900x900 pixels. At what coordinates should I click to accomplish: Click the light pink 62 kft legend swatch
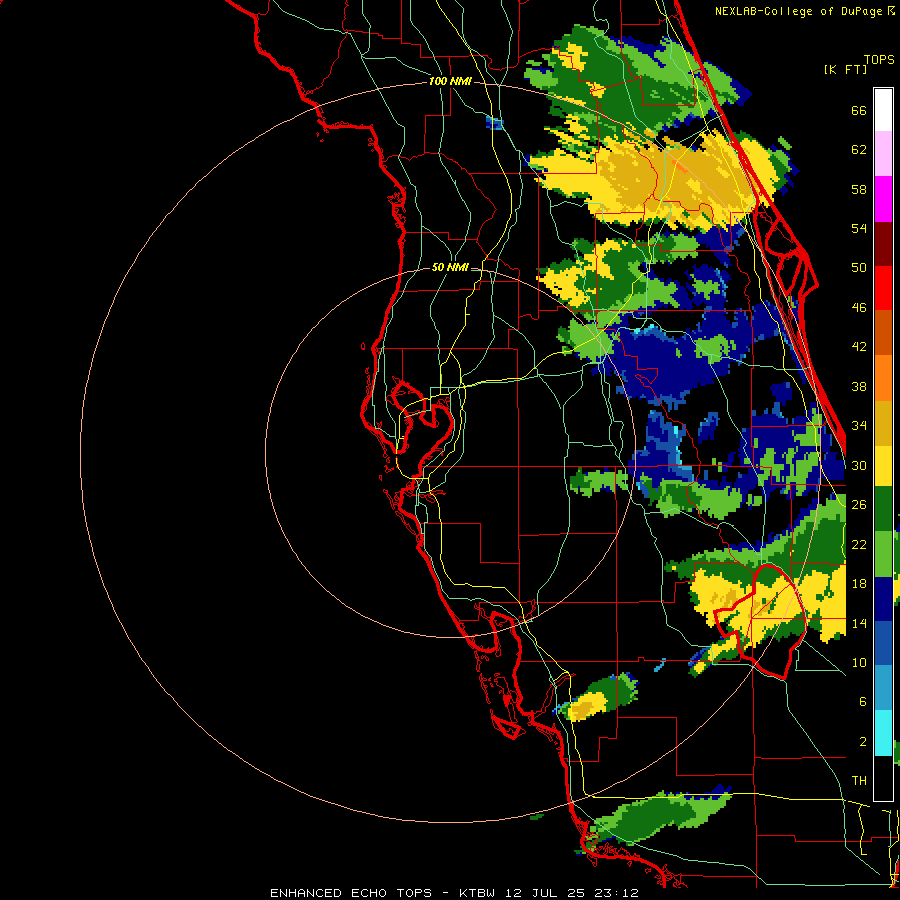tap(883, 154)
